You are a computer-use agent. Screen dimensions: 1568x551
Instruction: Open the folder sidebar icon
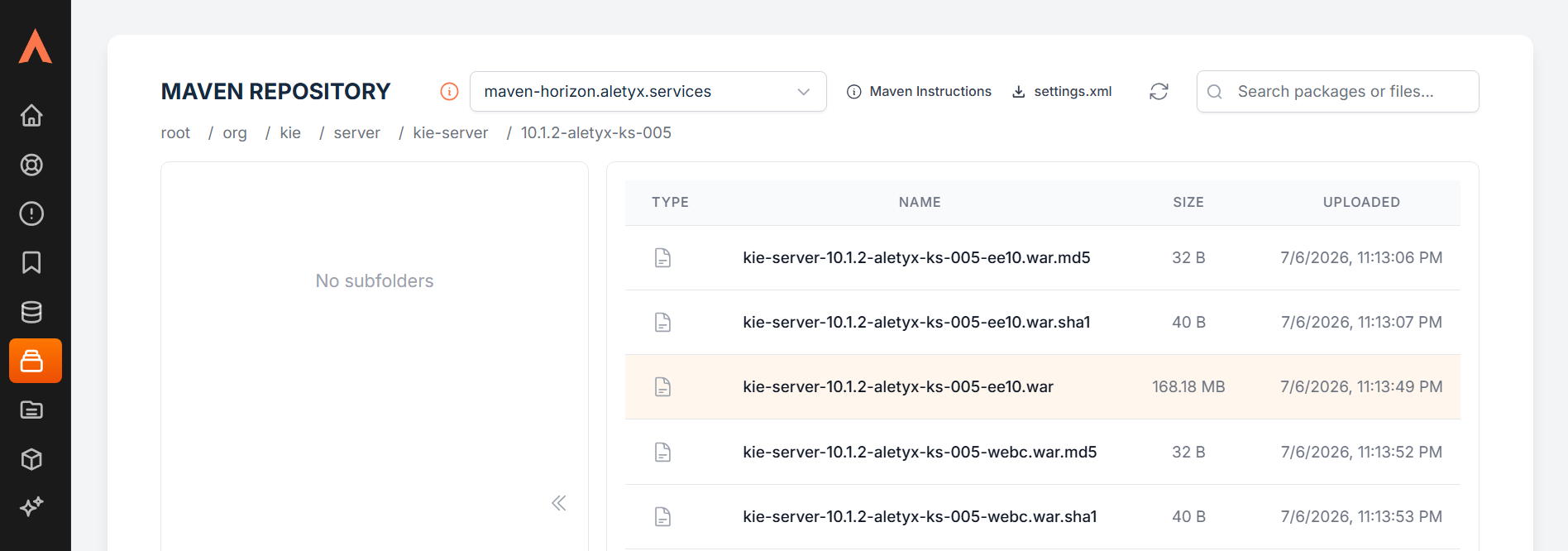coord(31,410)
